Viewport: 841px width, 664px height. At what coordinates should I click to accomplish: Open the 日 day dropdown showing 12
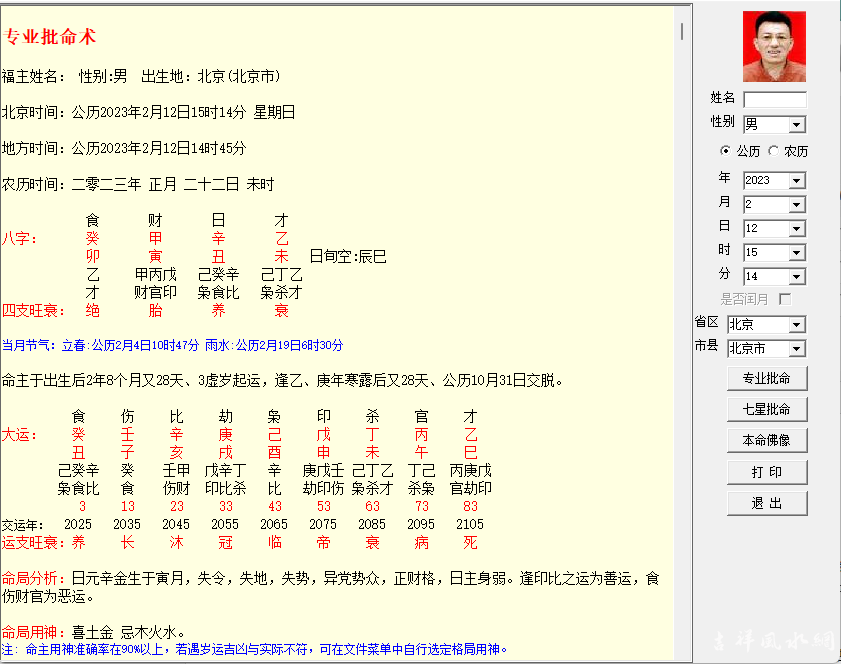(x=797, y=229)
